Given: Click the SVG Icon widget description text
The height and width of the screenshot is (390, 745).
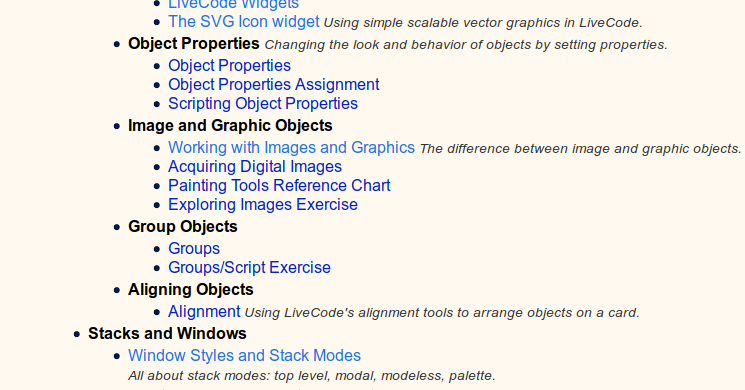Looking at the screenshot, I should tap(483, 23).
